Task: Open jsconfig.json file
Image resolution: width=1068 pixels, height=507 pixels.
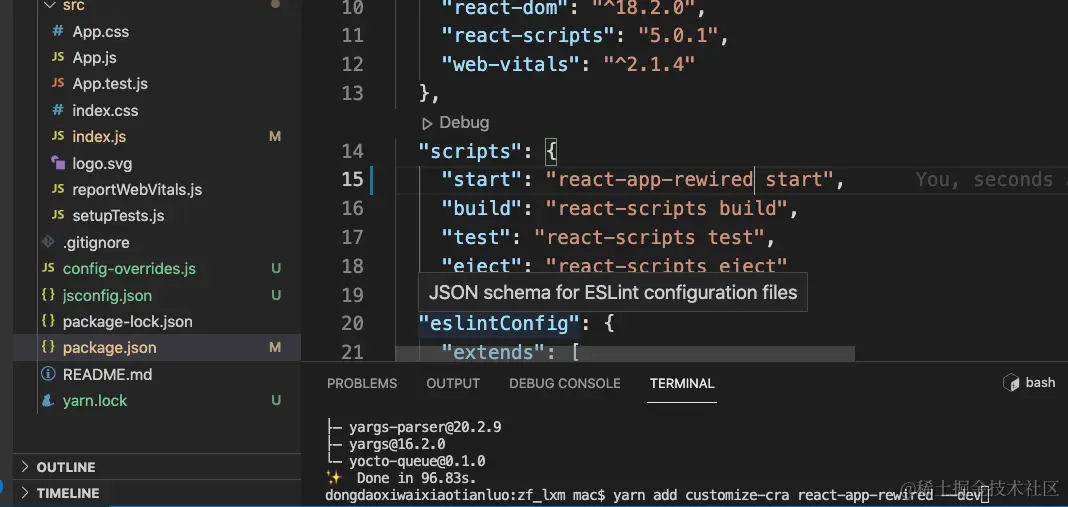Action: point(107,295)
